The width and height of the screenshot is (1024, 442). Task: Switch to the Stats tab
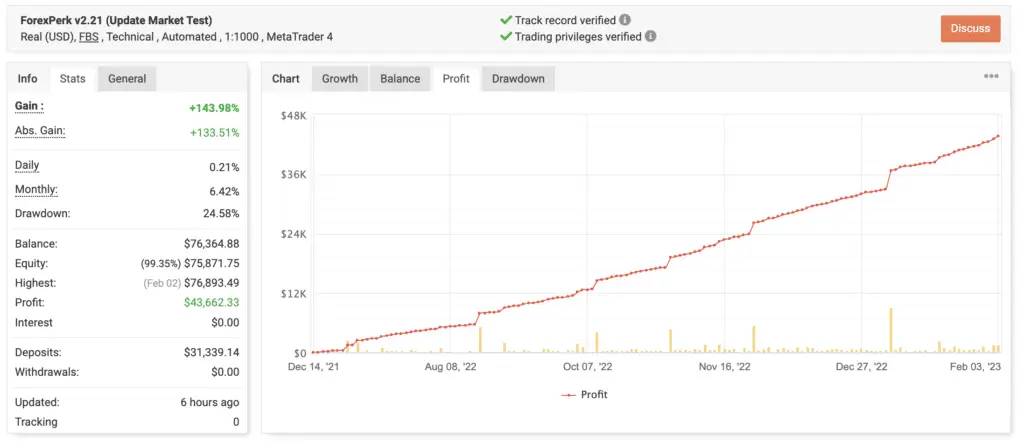point(72,79)
